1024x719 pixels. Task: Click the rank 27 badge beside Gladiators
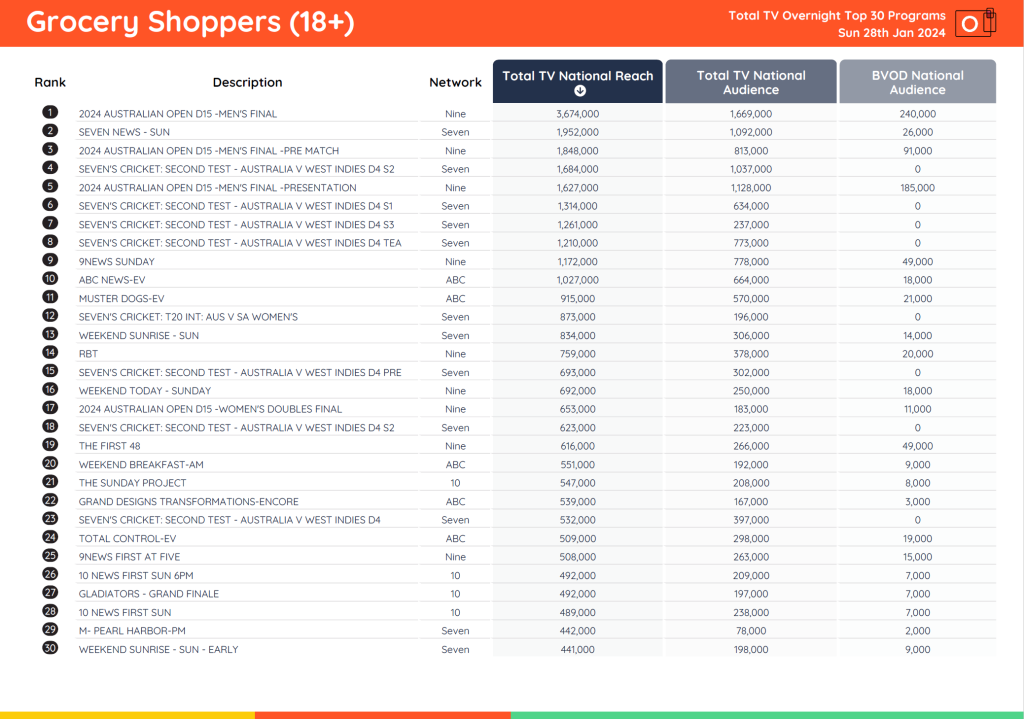(x=50, y=593)
